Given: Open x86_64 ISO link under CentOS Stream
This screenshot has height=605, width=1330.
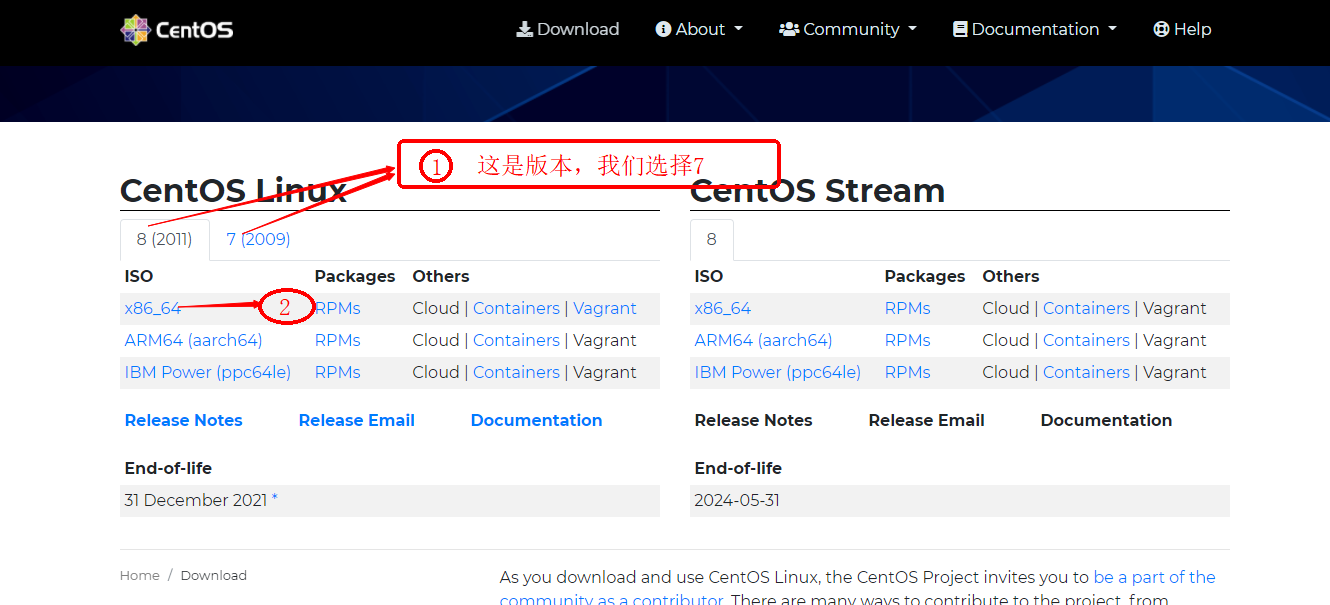Looking at the screenshot, I should 723,308.
